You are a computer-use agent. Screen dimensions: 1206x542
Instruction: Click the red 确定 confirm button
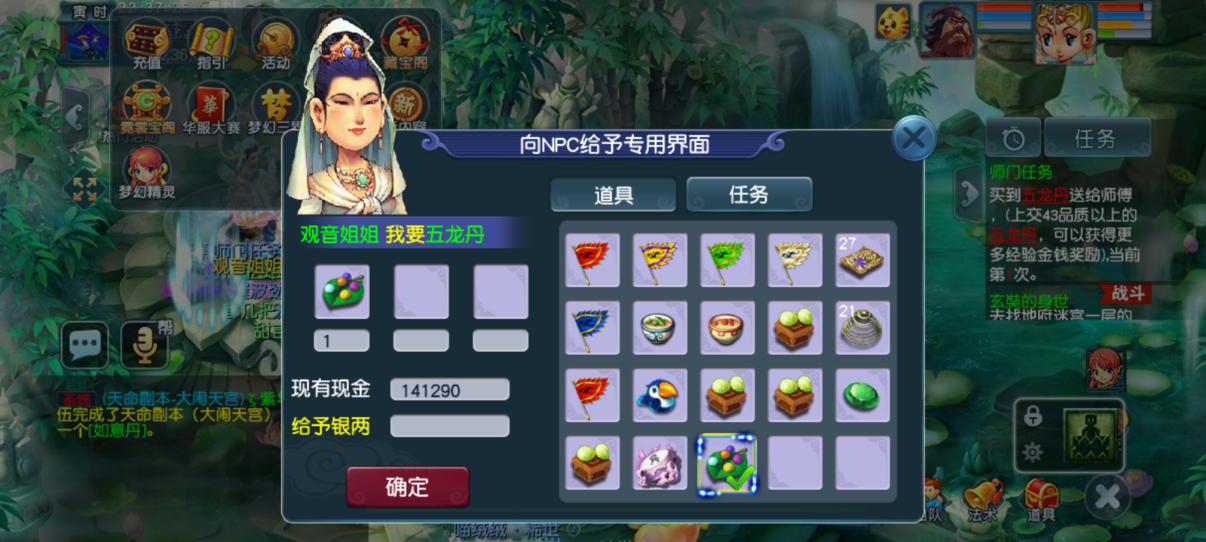coord(407,487)
